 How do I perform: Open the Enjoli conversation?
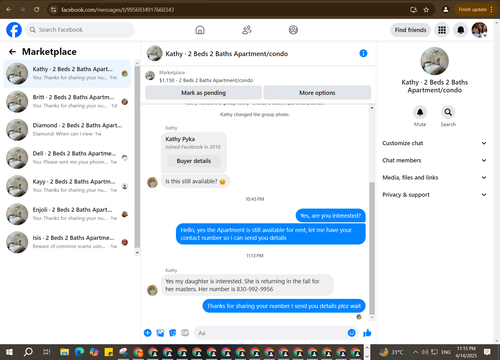coord(67,214)
